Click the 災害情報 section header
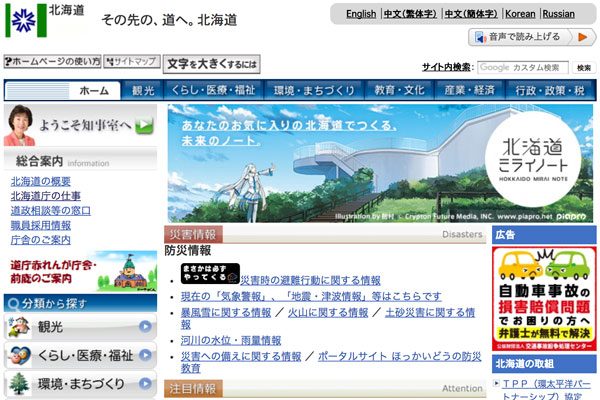Viewport: 600px width, 400px height. pyautogui.click(x=325, y=234)
